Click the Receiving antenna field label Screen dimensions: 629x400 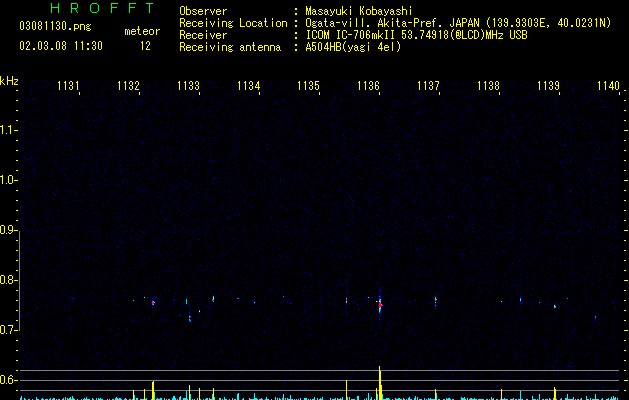coord(230,47)
